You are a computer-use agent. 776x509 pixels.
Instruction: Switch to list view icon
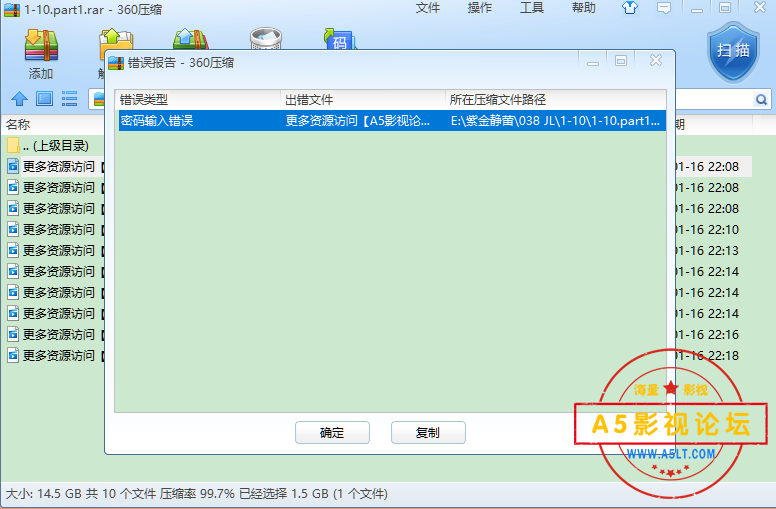[69, 99]
